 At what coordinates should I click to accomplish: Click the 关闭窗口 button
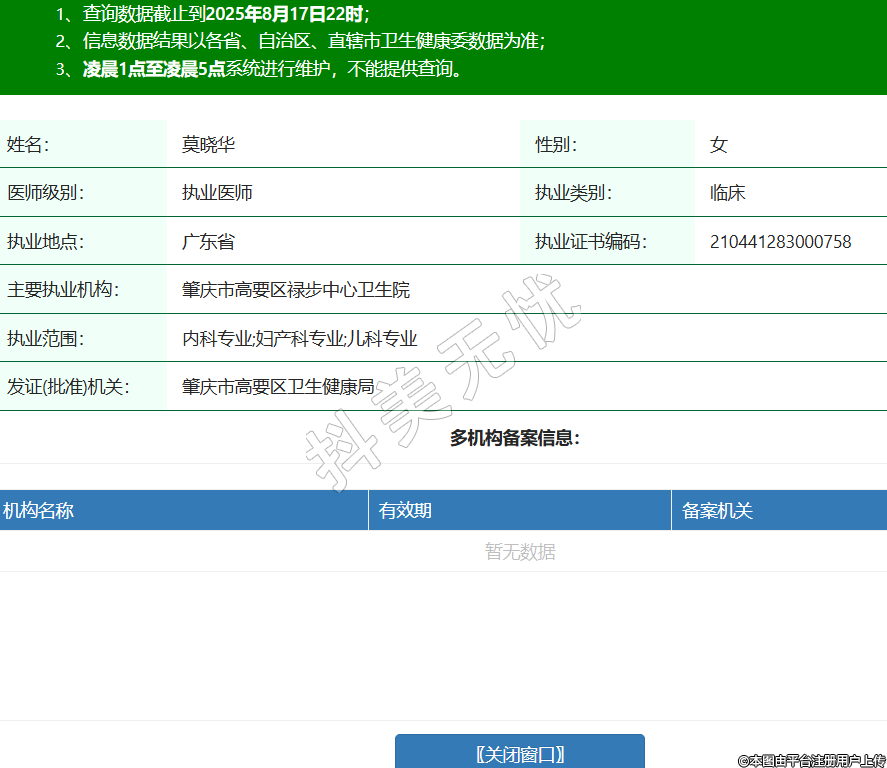point(519,753)
